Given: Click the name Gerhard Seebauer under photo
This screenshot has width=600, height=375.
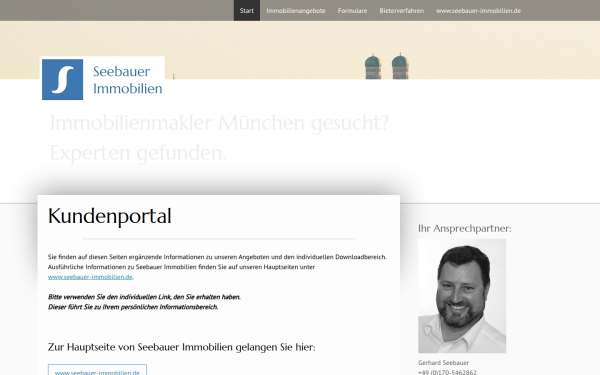Looking at the screenshot, I should click(443, 363).
